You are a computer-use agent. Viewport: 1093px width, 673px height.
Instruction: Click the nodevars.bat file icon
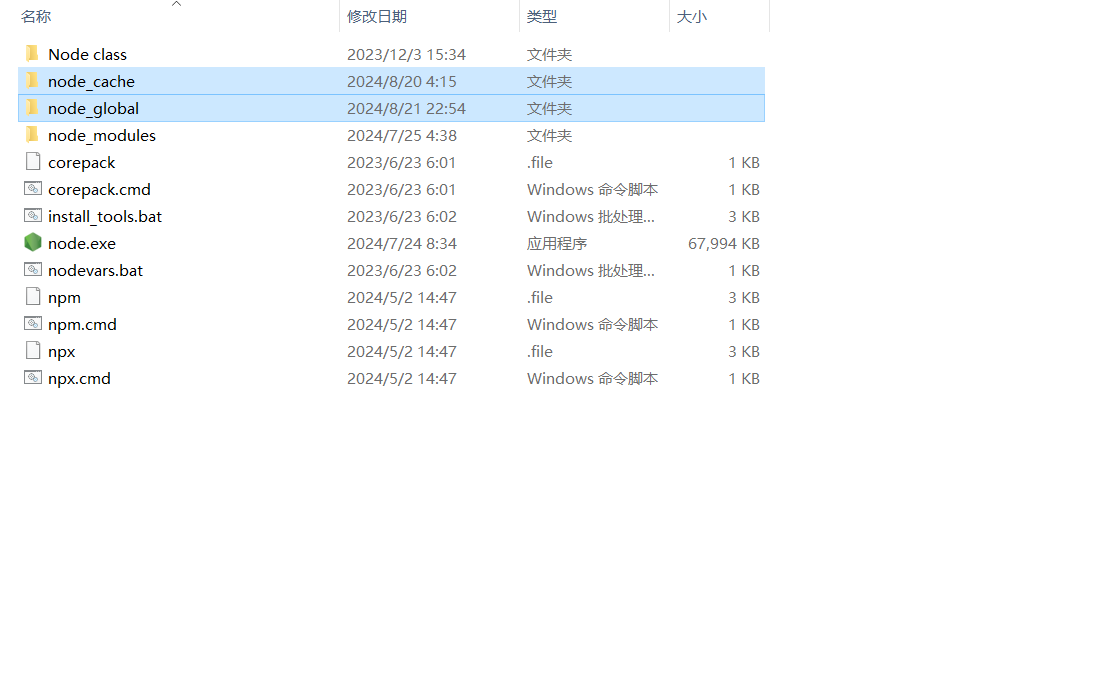(x=33, y=270)
